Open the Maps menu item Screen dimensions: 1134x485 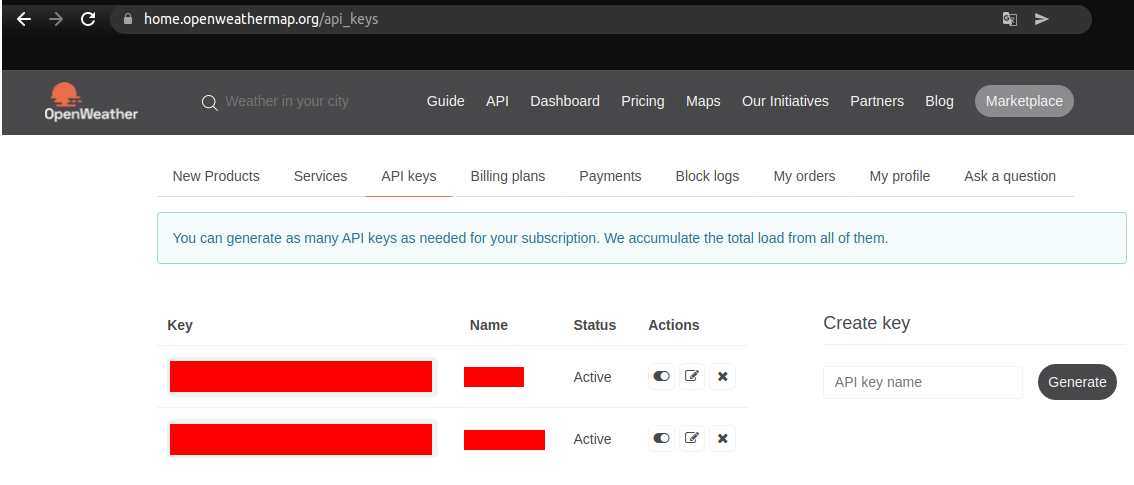tap(703, 101)
